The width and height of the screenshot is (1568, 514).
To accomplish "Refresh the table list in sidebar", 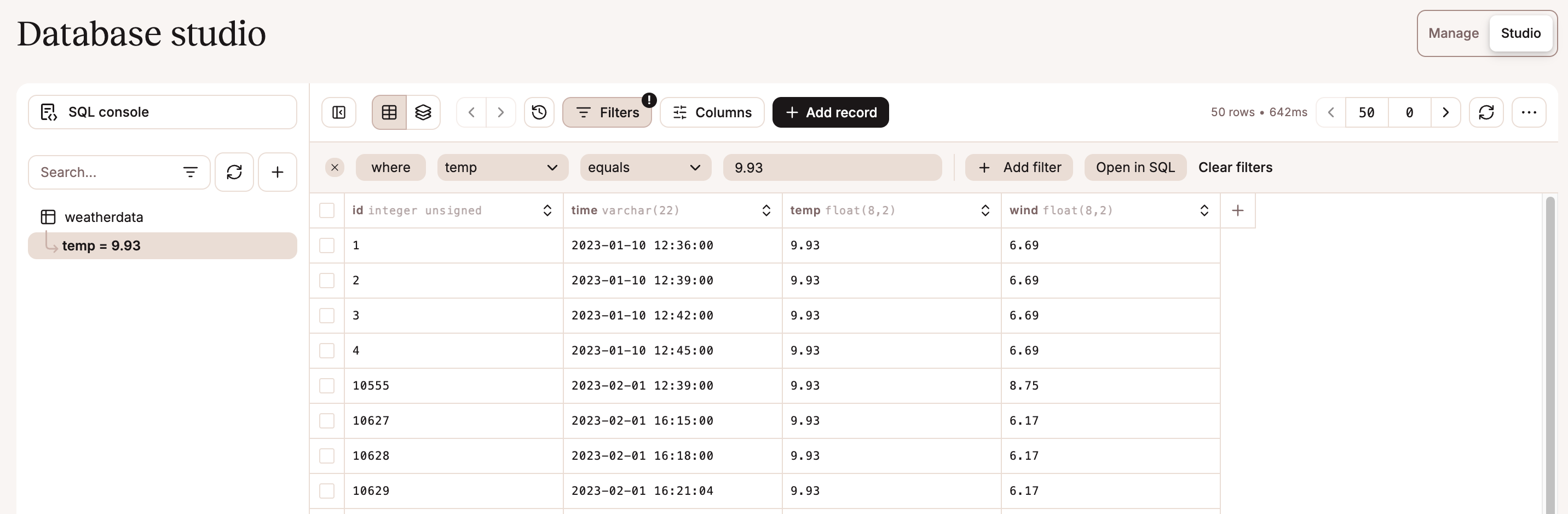I will [234, 173].
